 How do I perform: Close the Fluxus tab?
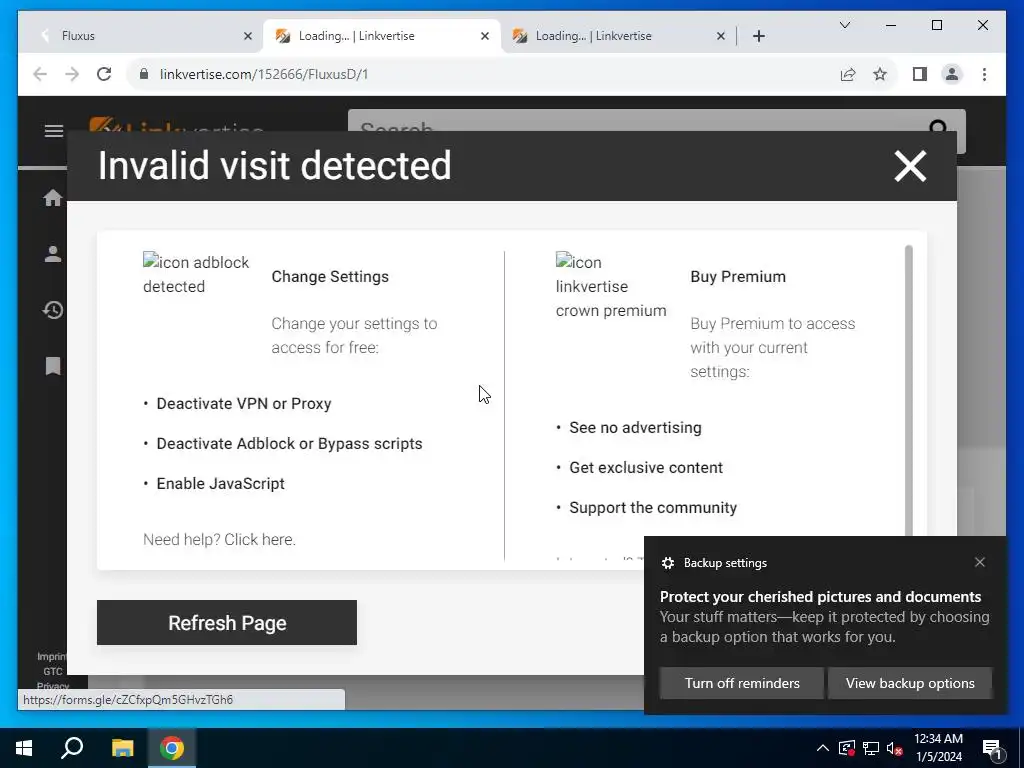click(x=248, y=36)
